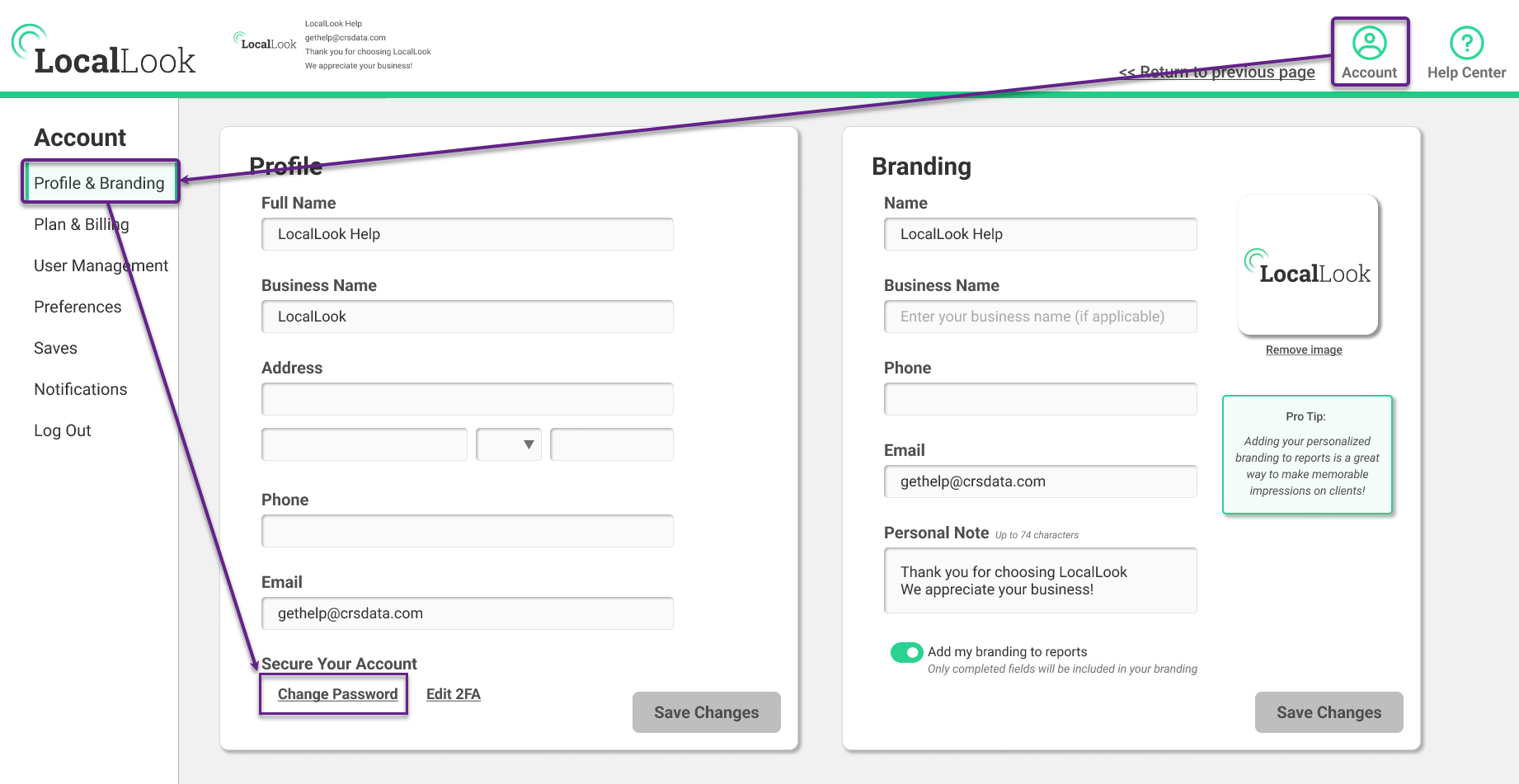Click the Change Password link
The height and width of the screenshot is (784, 1519).
[337, 694]
